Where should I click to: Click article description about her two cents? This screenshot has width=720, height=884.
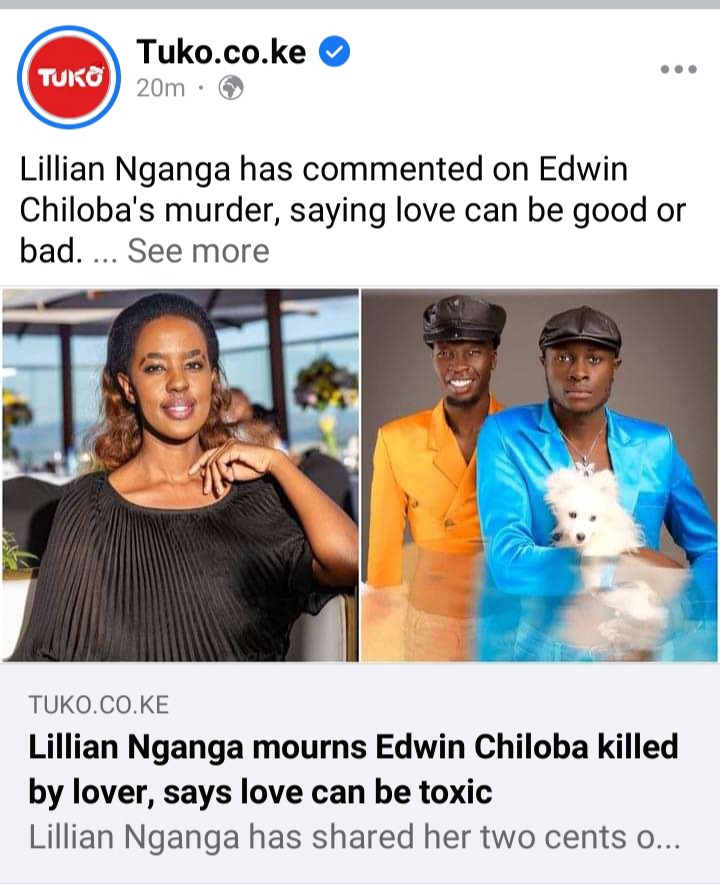pyautogui.click(x=355, y=837)
